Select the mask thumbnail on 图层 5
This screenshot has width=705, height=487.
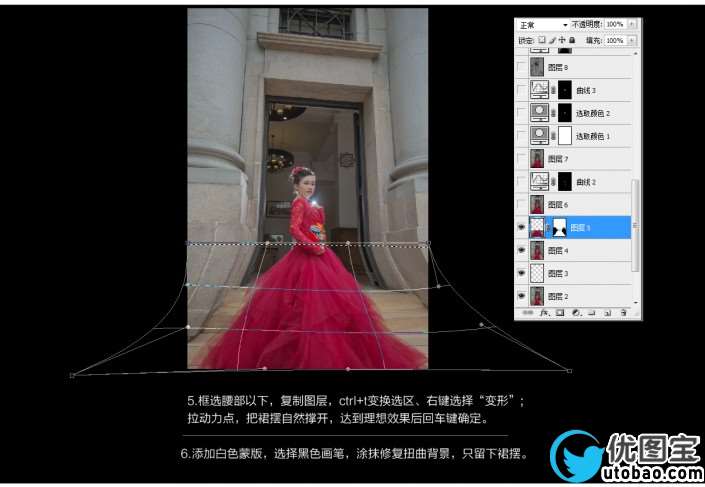[559, 228]
